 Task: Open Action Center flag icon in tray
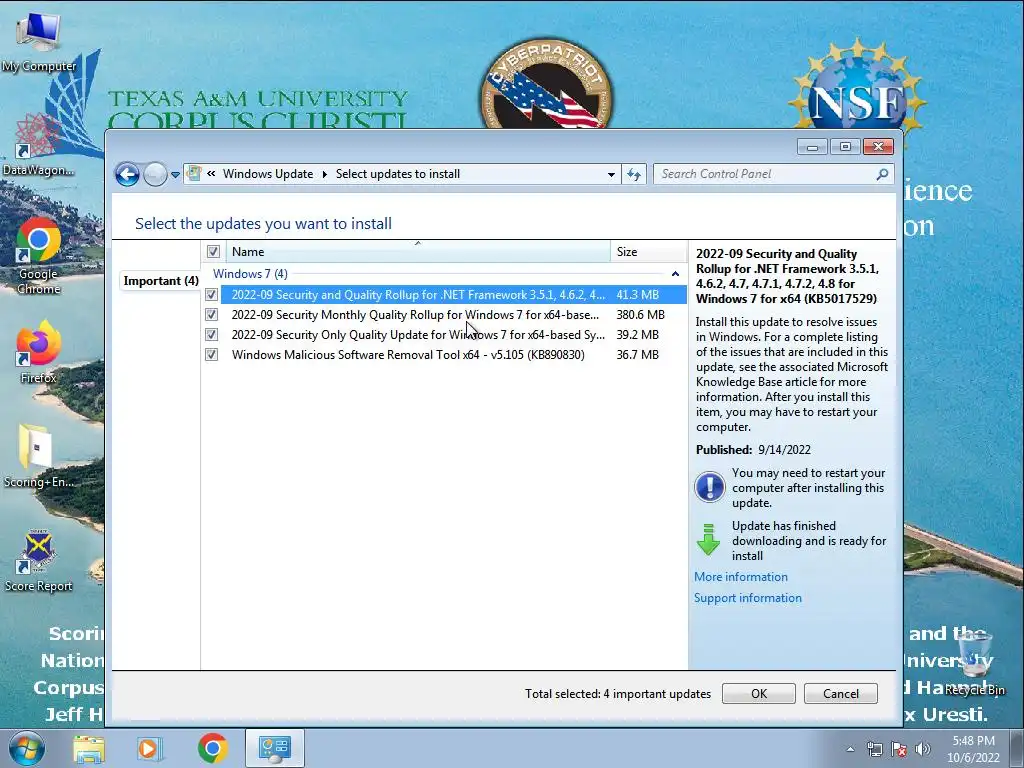click(899, 749)
